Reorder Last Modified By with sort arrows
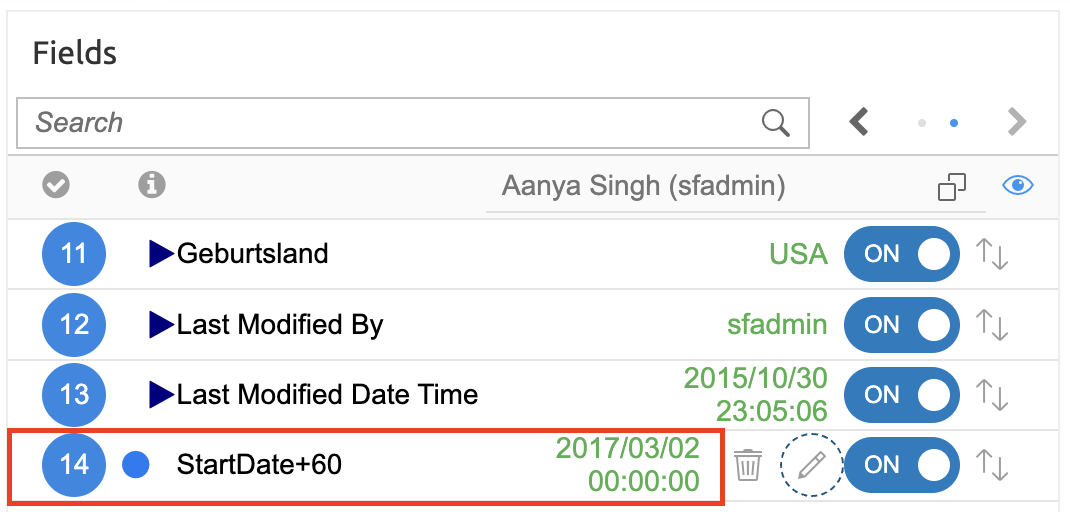This screenshot has width=1070, height=512. point(991,324)
